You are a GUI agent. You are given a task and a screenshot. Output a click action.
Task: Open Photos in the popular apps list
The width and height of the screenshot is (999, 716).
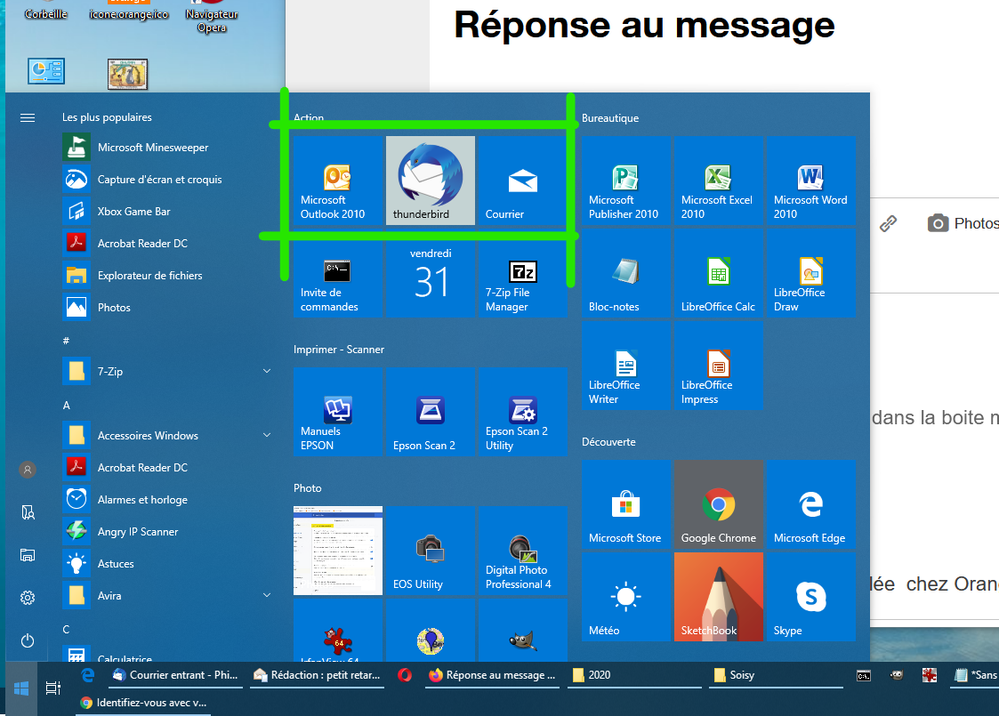point(169,307)
